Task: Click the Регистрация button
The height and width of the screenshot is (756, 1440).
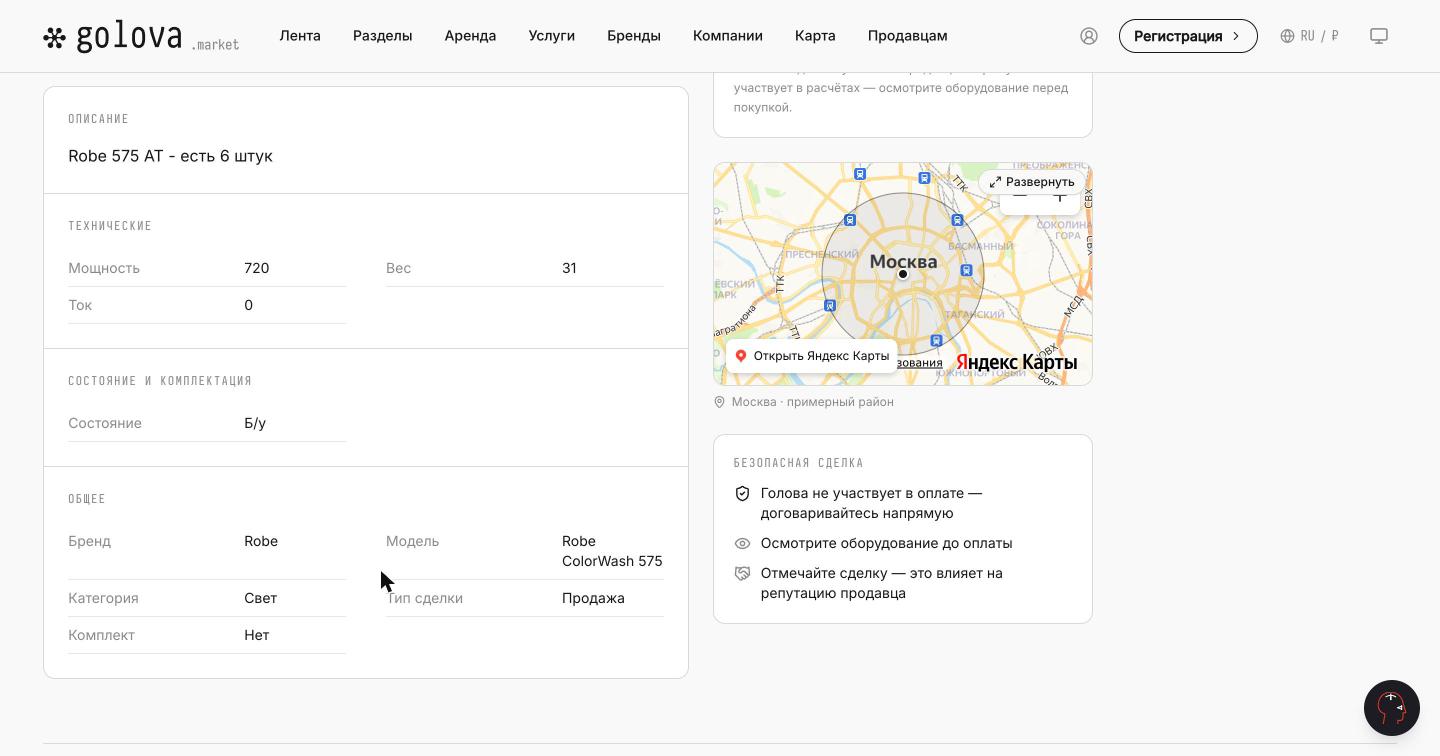Action: 1188,36
